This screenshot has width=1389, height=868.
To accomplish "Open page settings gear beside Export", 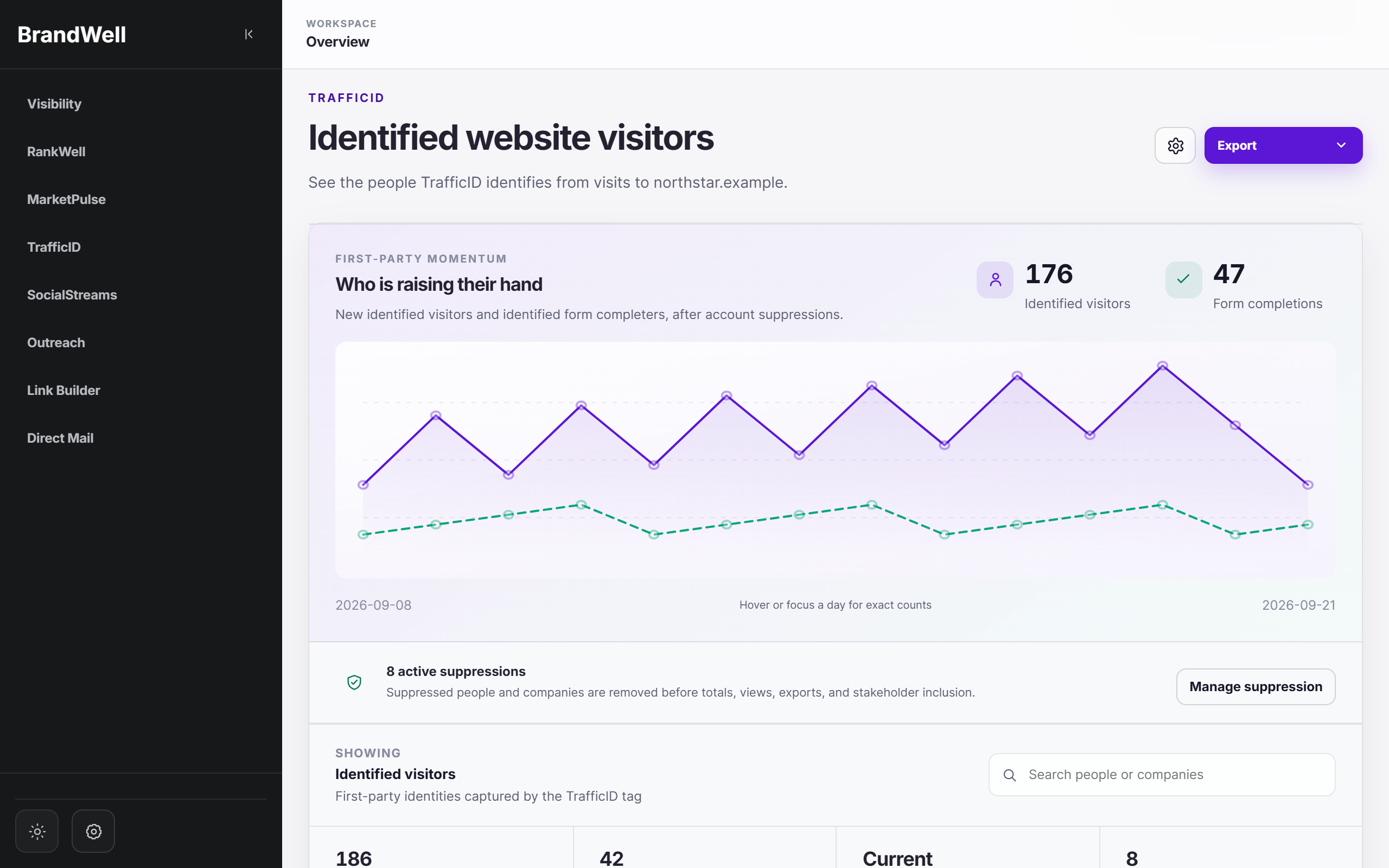I will click(1175, 145).
